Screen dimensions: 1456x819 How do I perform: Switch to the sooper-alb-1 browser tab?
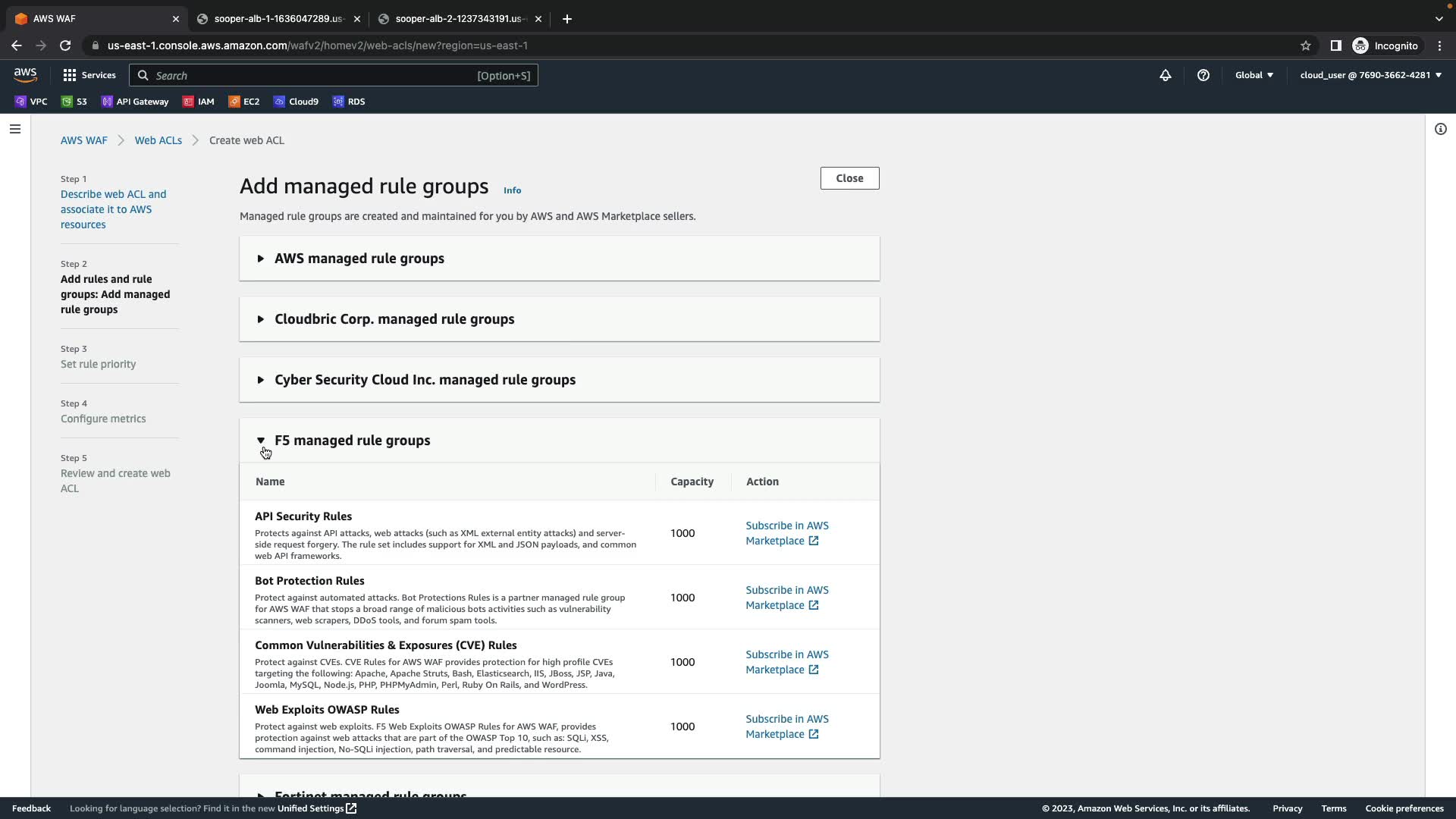[x=278, y=19]
